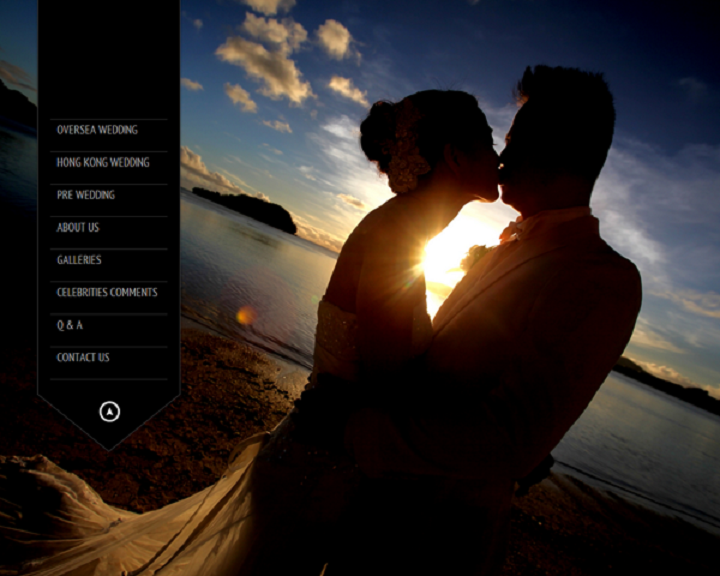Open the About Us page
The height and width of the screenshot is (576, 720).
(x=78, y=227)
